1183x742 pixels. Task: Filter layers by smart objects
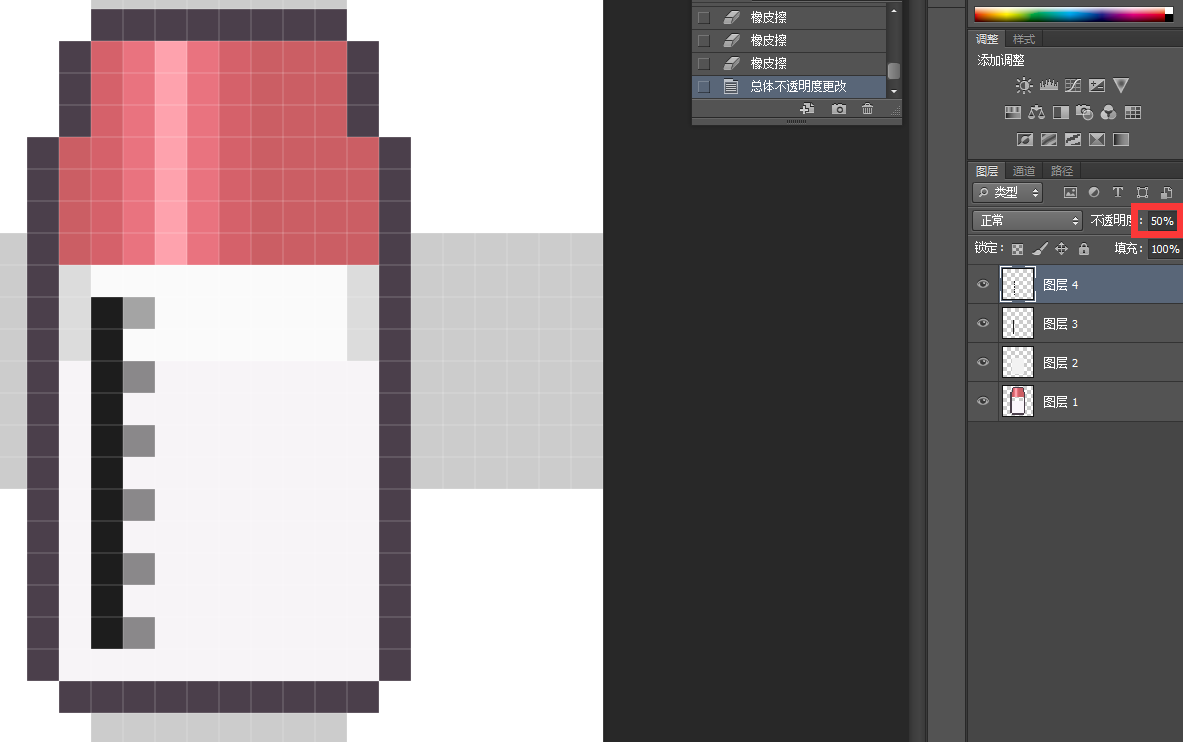point(1166,192)
